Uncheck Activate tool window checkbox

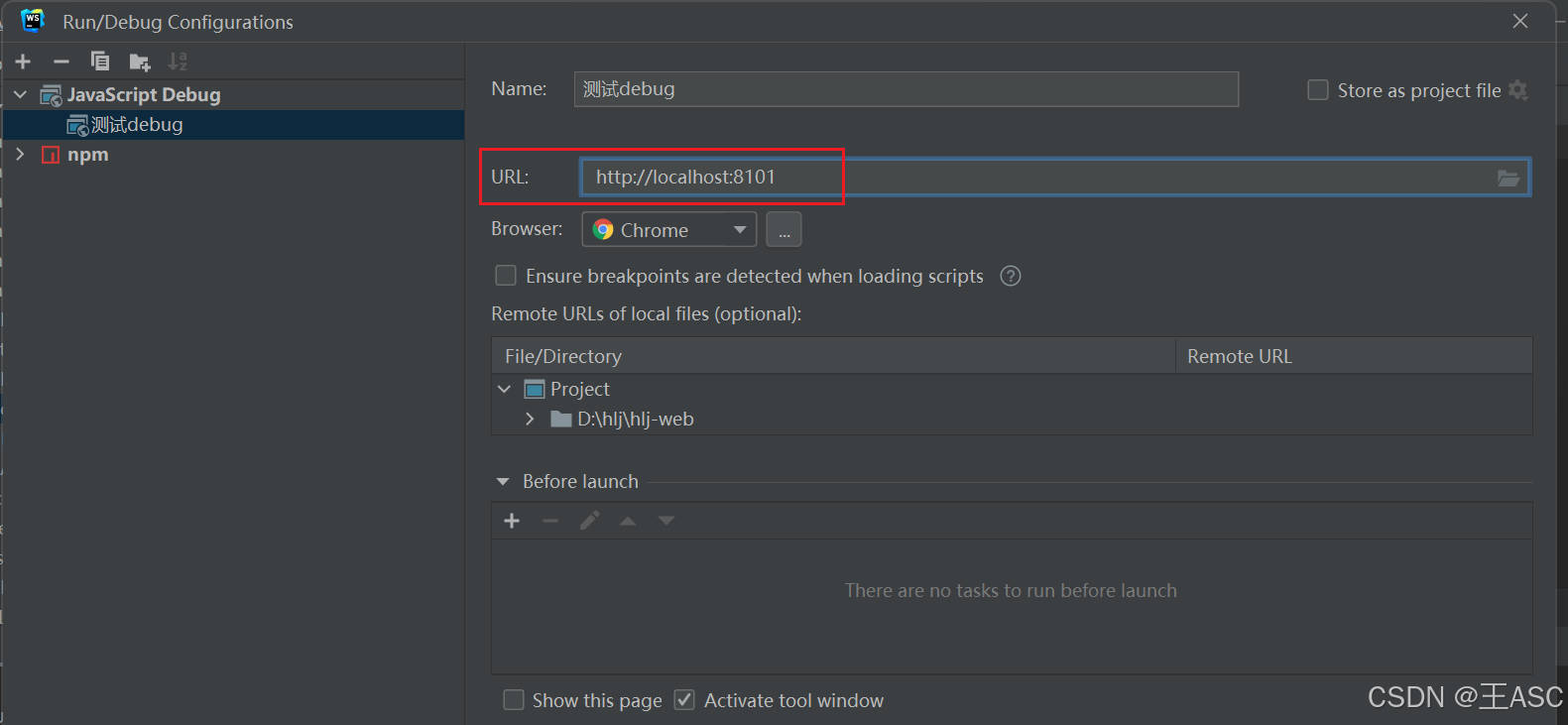[x=684, y=700]
